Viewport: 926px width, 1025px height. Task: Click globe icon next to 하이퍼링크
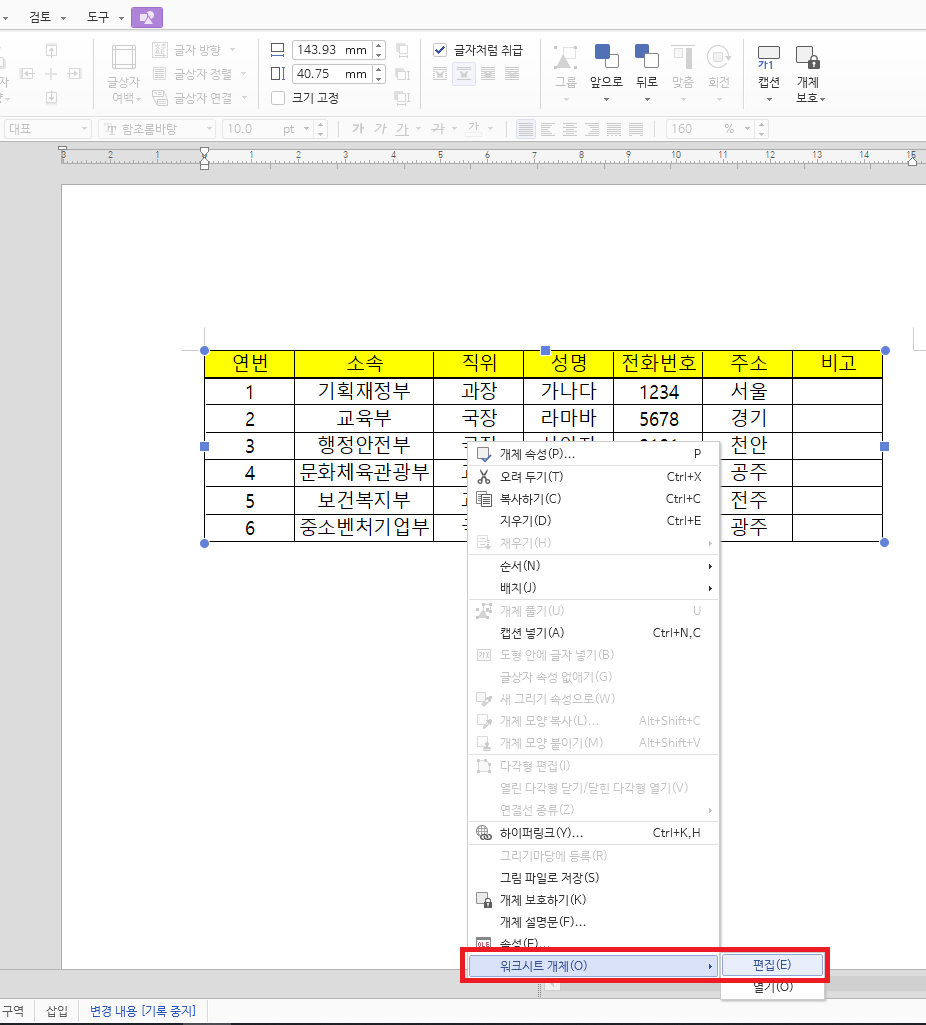[484, 833]
